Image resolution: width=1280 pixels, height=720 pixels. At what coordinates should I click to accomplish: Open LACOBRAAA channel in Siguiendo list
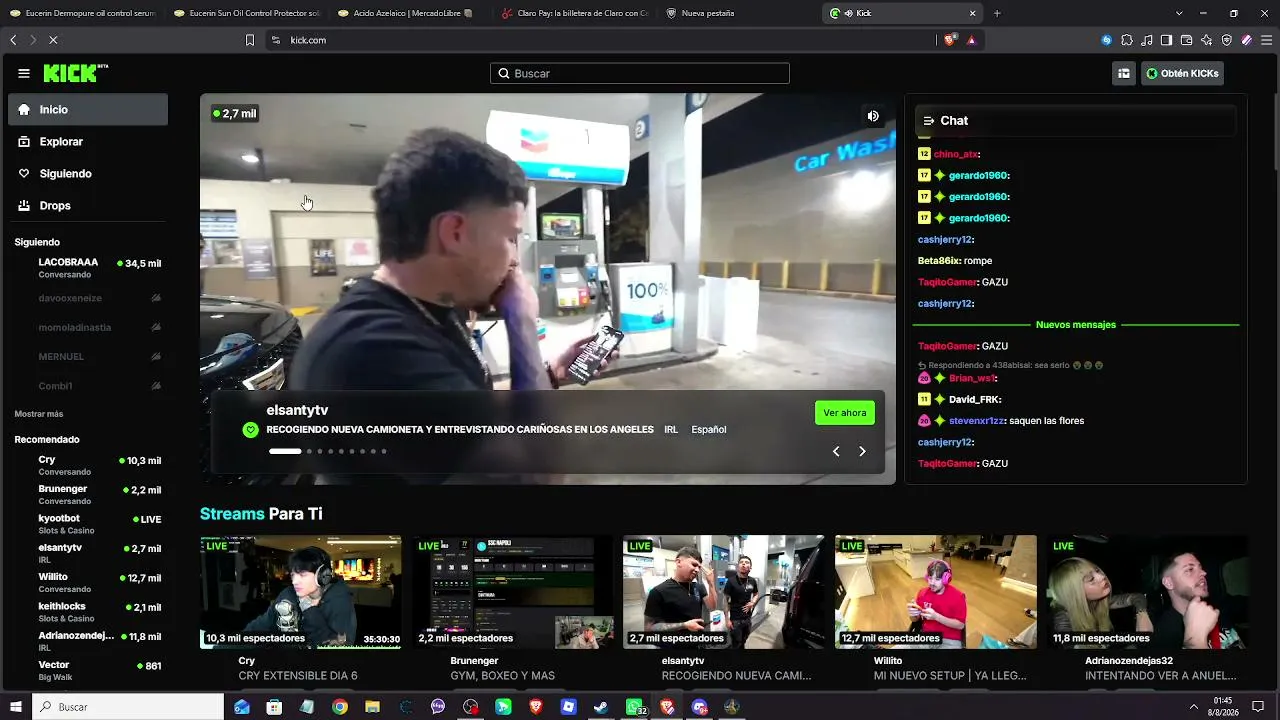(x=88, y=268)
